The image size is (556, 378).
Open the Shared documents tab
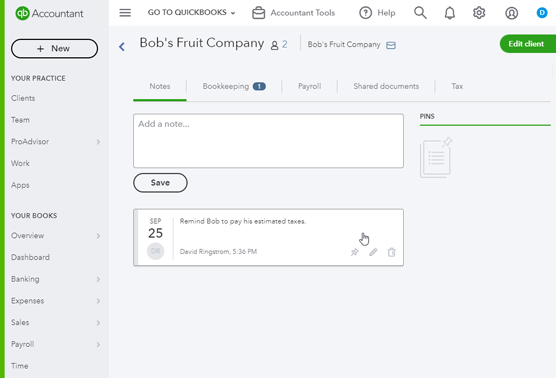coord(386,86)
